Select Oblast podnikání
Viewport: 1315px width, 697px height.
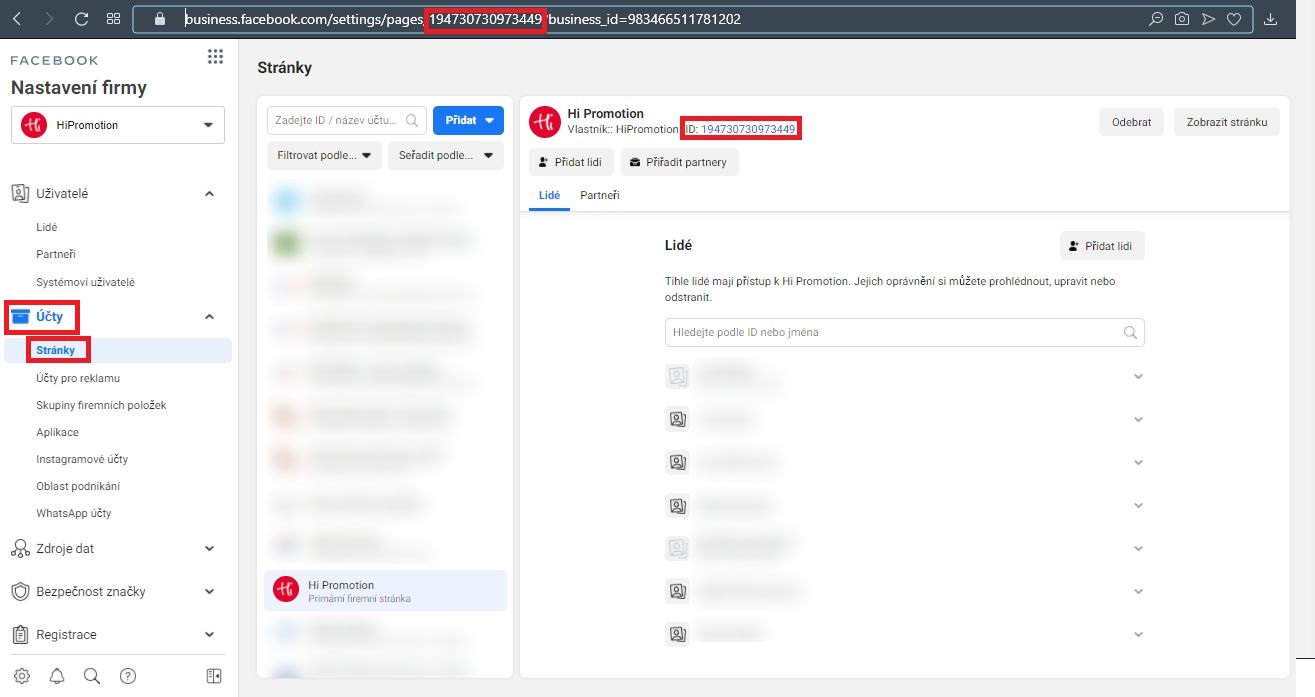[x=80, y=486]
